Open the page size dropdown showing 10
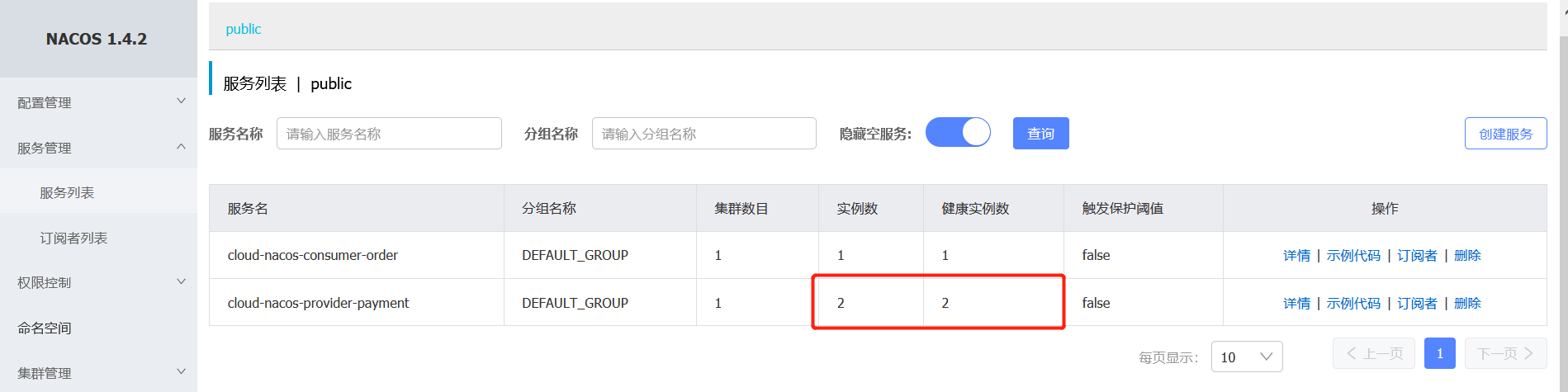Screen dimensions: 1568x392 (x=1246, y=357)
